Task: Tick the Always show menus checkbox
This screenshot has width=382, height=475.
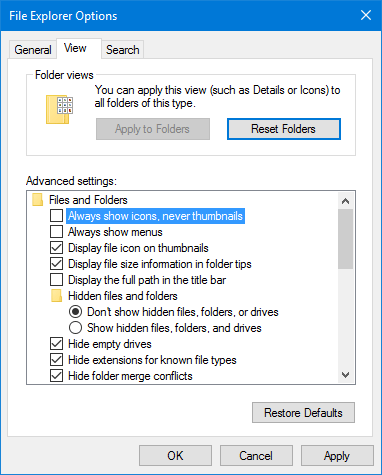Action: click(x=57, y=232)
